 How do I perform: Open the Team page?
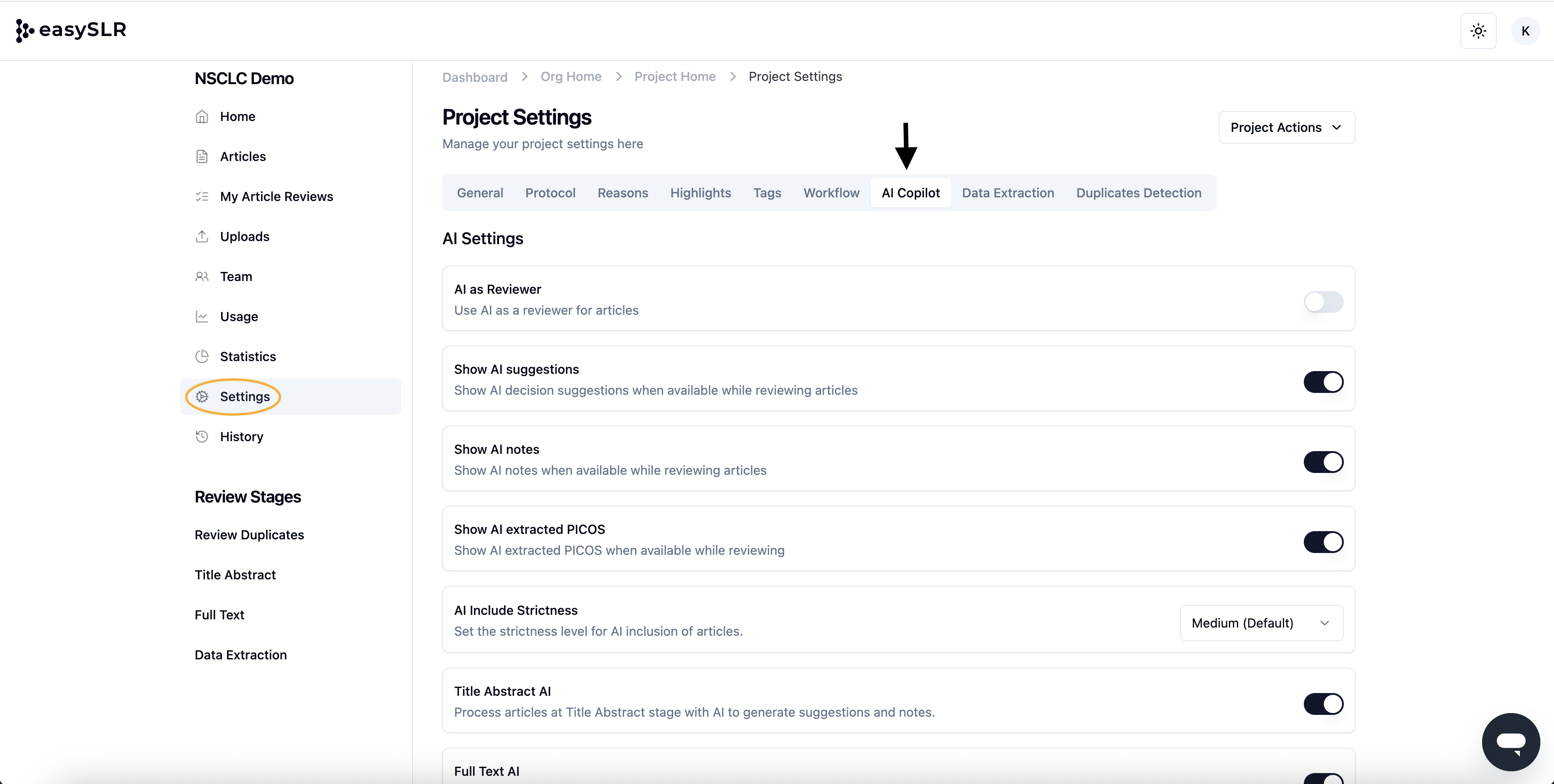pyautogui.click(x=290, y=276)
